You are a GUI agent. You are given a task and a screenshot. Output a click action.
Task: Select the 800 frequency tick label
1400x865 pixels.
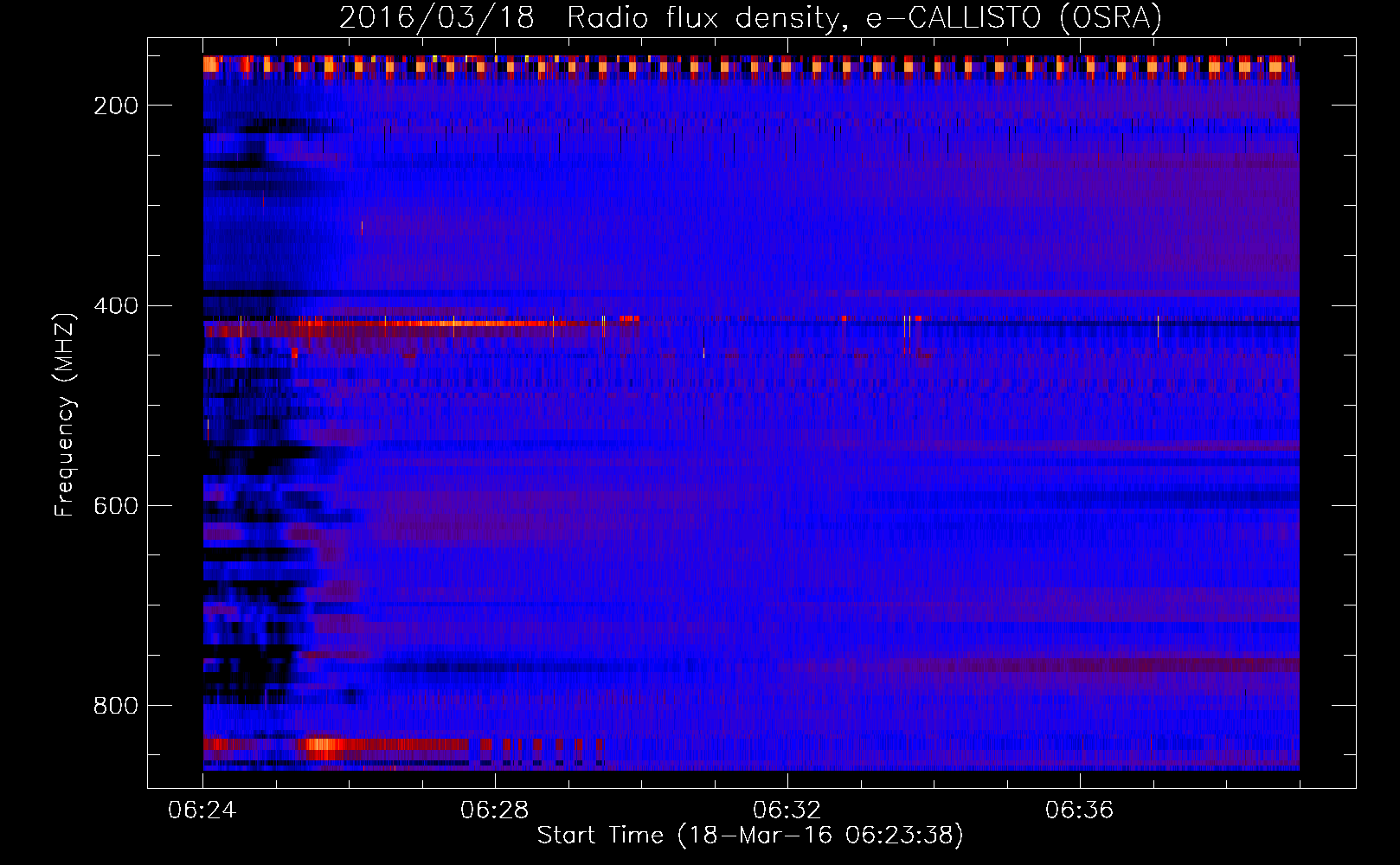116,706
